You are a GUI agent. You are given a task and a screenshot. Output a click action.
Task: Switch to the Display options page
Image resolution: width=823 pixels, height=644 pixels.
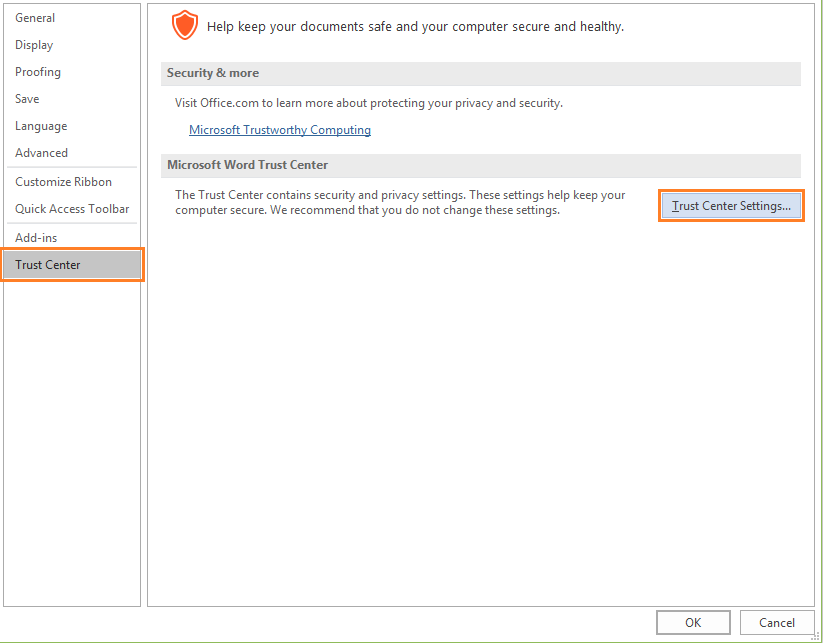34,45
